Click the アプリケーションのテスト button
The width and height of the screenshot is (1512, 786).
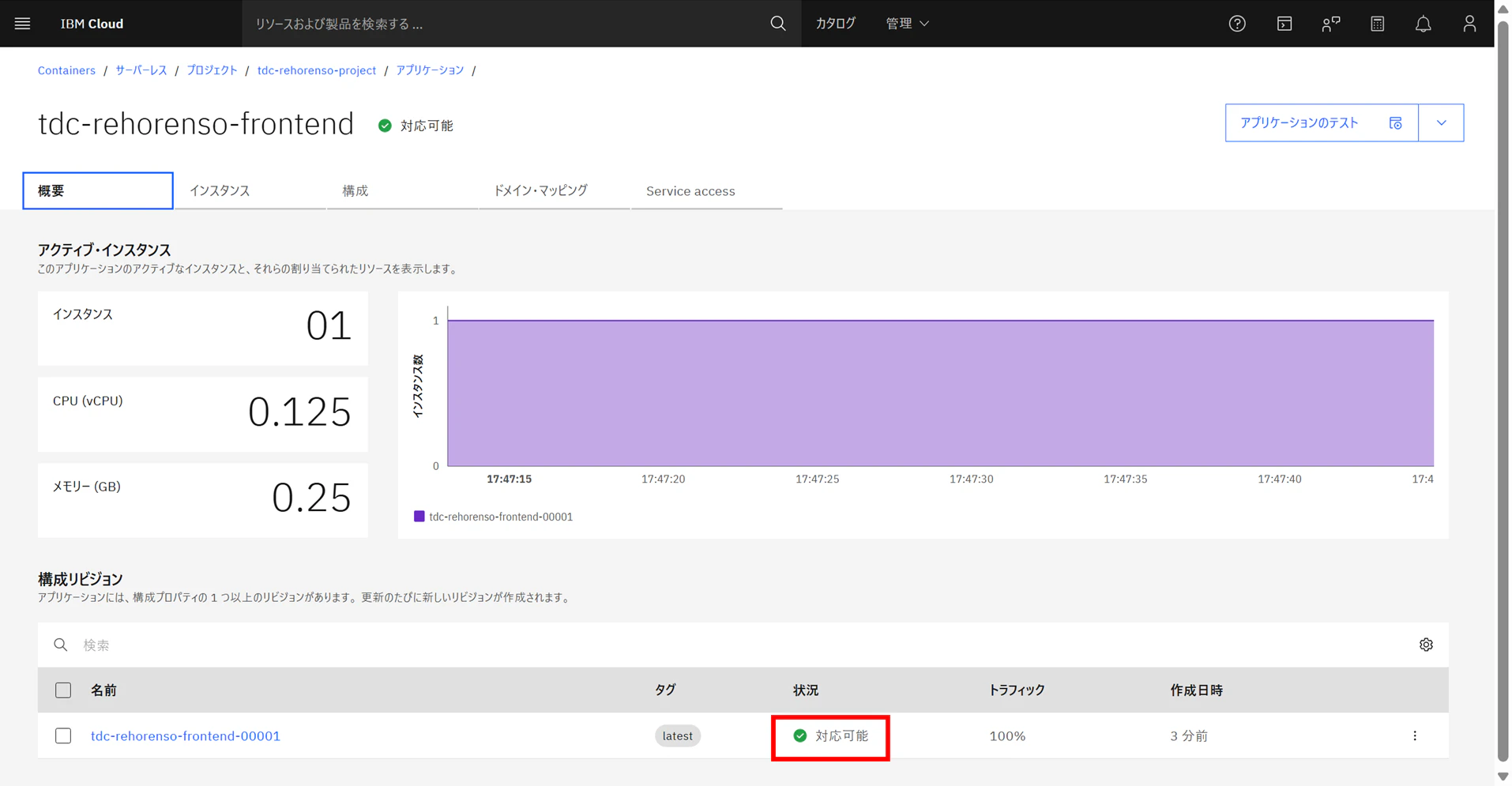coord(1322,122)
